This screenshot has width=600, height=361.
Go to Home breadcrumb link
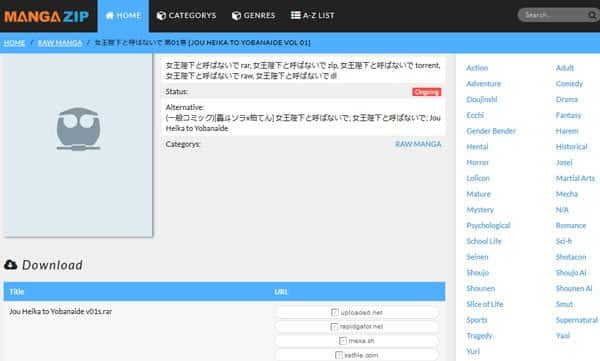click(x=15, y=43)
